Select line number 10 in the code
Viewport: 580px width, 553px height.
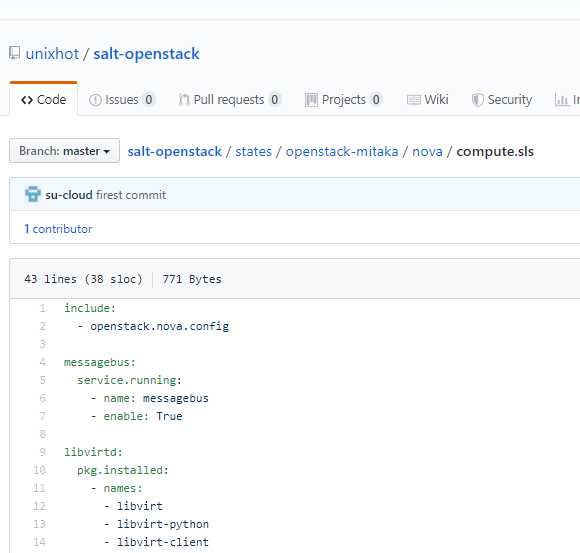tap(40, 470)
